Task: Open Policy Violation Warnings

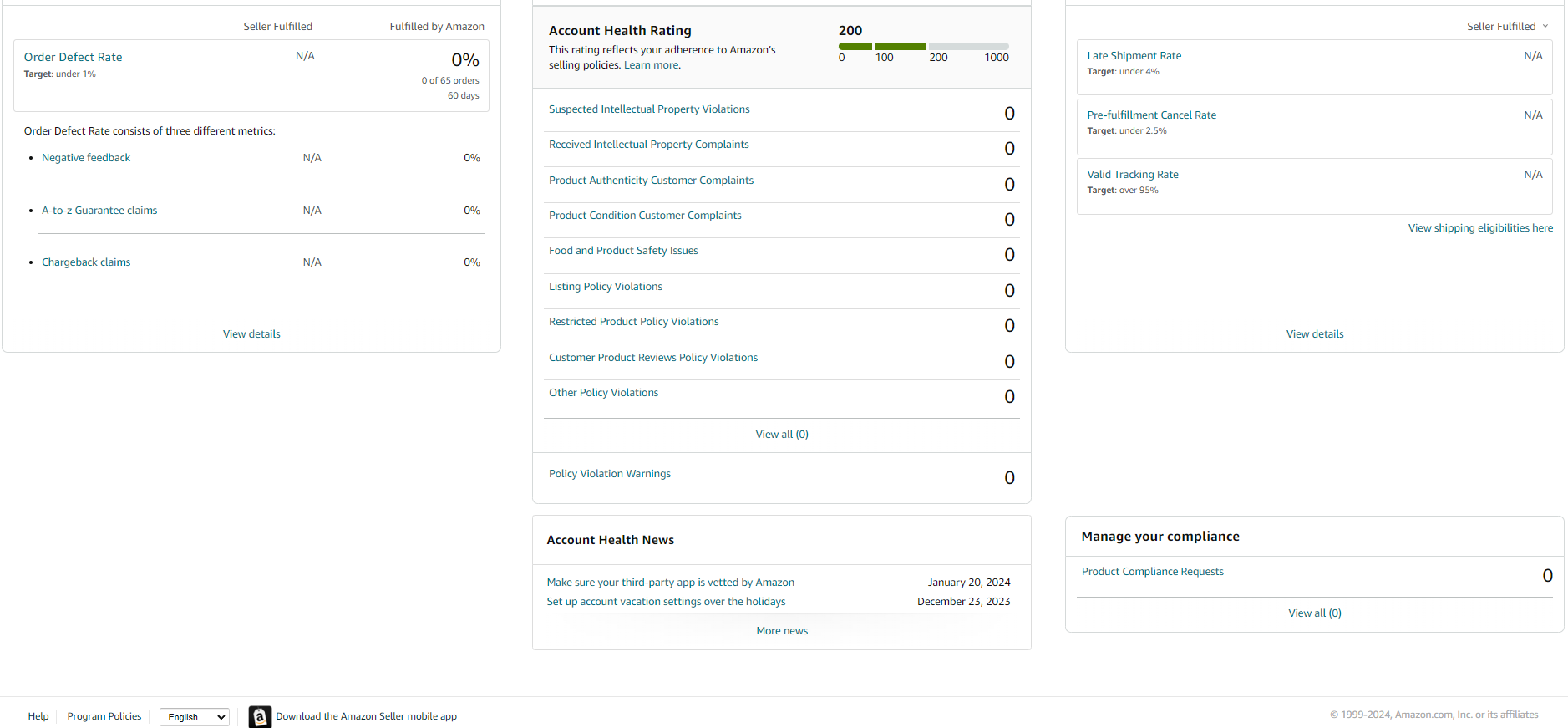Action: 610,474
